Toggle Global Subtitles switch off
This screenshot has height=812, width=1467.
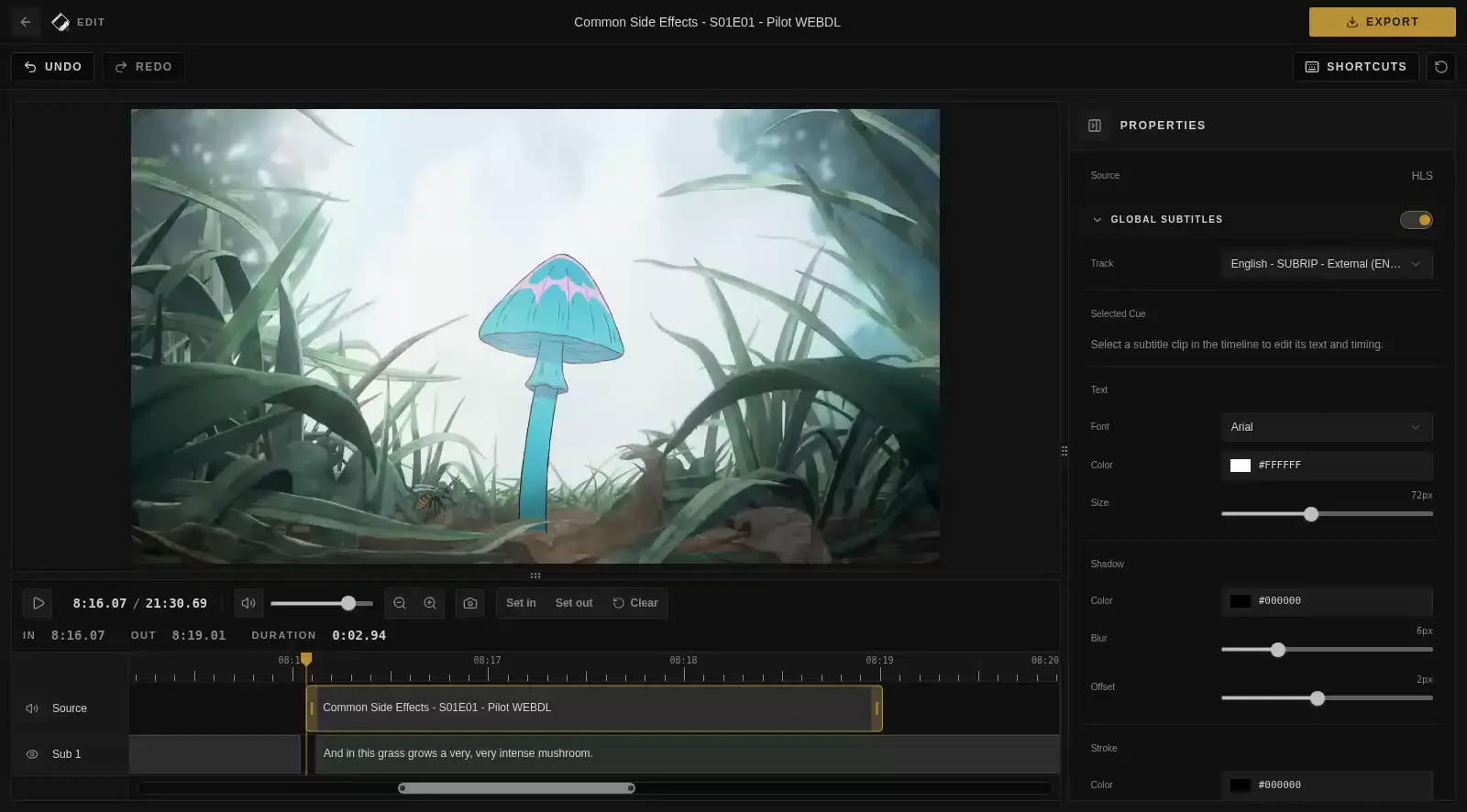tap(1417, 220)
